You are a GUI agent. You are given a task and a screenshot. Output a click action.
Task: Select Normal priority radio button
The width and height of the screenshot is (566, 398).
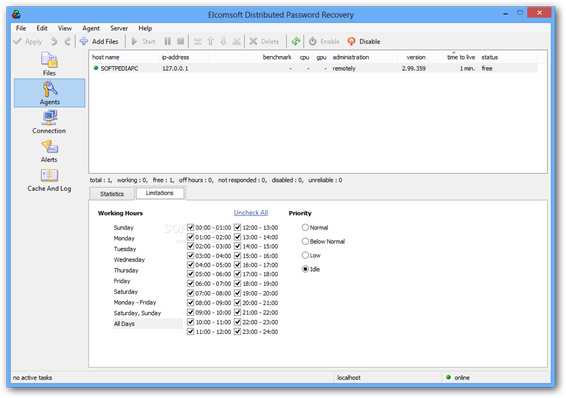pyautogui.click(x=305, y=227)
